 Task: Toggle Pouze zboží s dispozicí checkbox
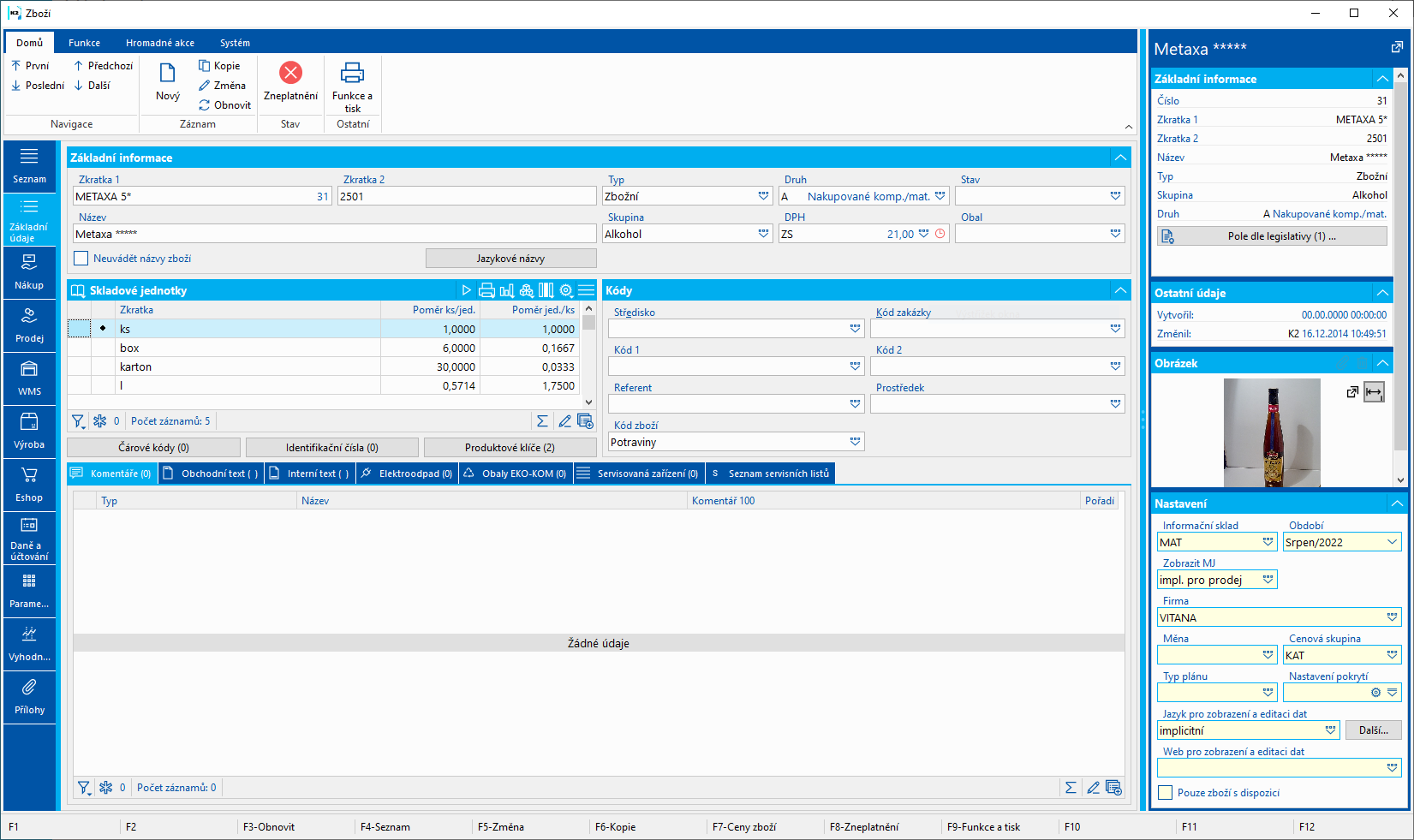pos(1165,793)
